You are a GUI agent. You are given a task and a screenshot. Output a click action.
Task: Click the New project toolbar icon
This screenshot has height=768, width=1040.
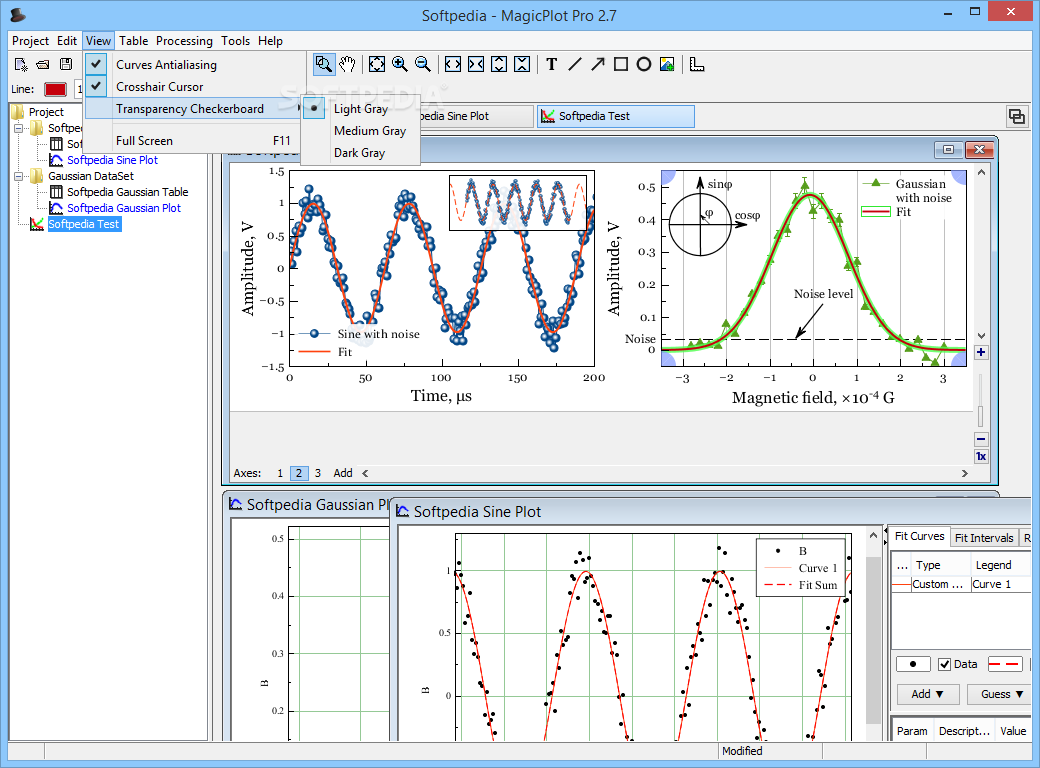pyautogui.click(x=21, y=64)
